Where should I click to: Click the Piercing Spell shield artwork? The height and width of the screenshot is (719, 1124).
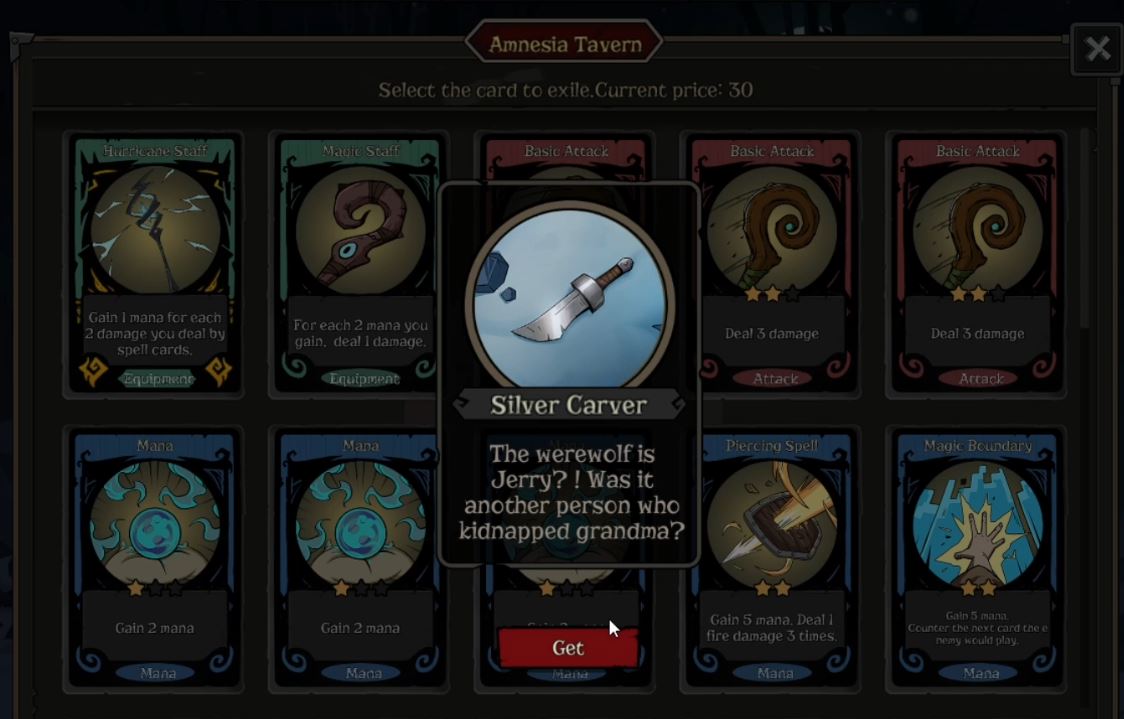point(771,522)
